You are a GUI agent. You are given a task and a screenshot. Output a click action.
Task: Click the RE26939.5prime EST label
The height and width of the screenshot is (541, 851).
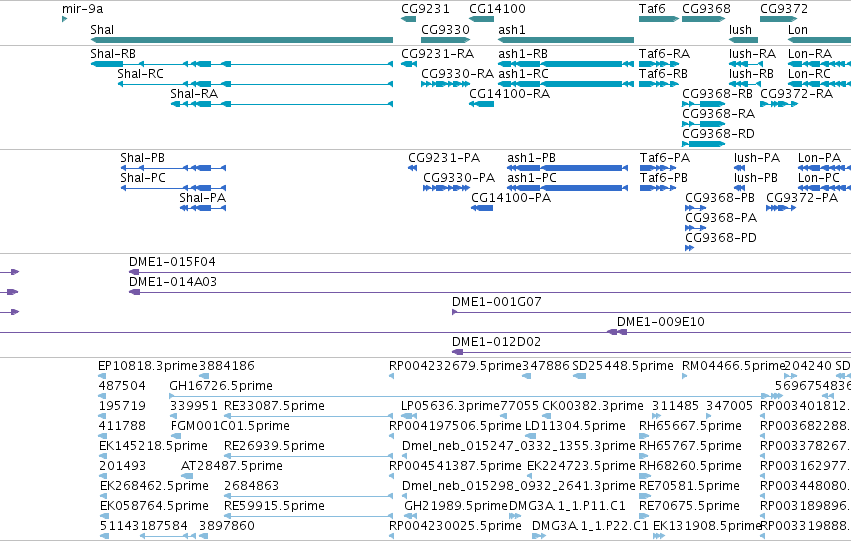tap(274, 447)
